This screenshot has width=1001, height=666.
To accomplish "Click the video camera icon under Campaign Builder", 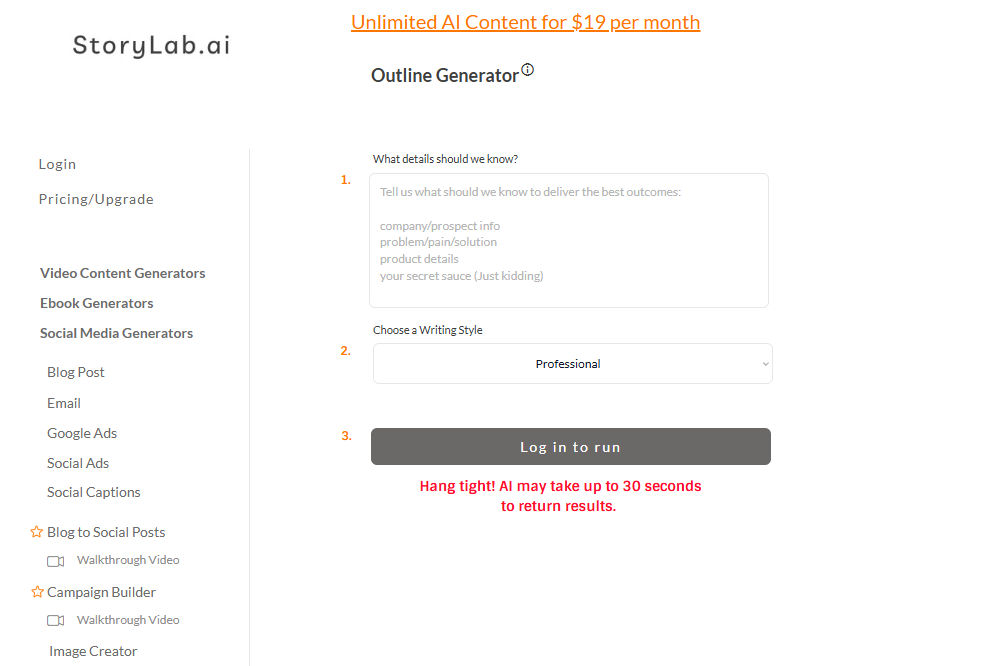I will pyautogui.click(x=56, y=621).
